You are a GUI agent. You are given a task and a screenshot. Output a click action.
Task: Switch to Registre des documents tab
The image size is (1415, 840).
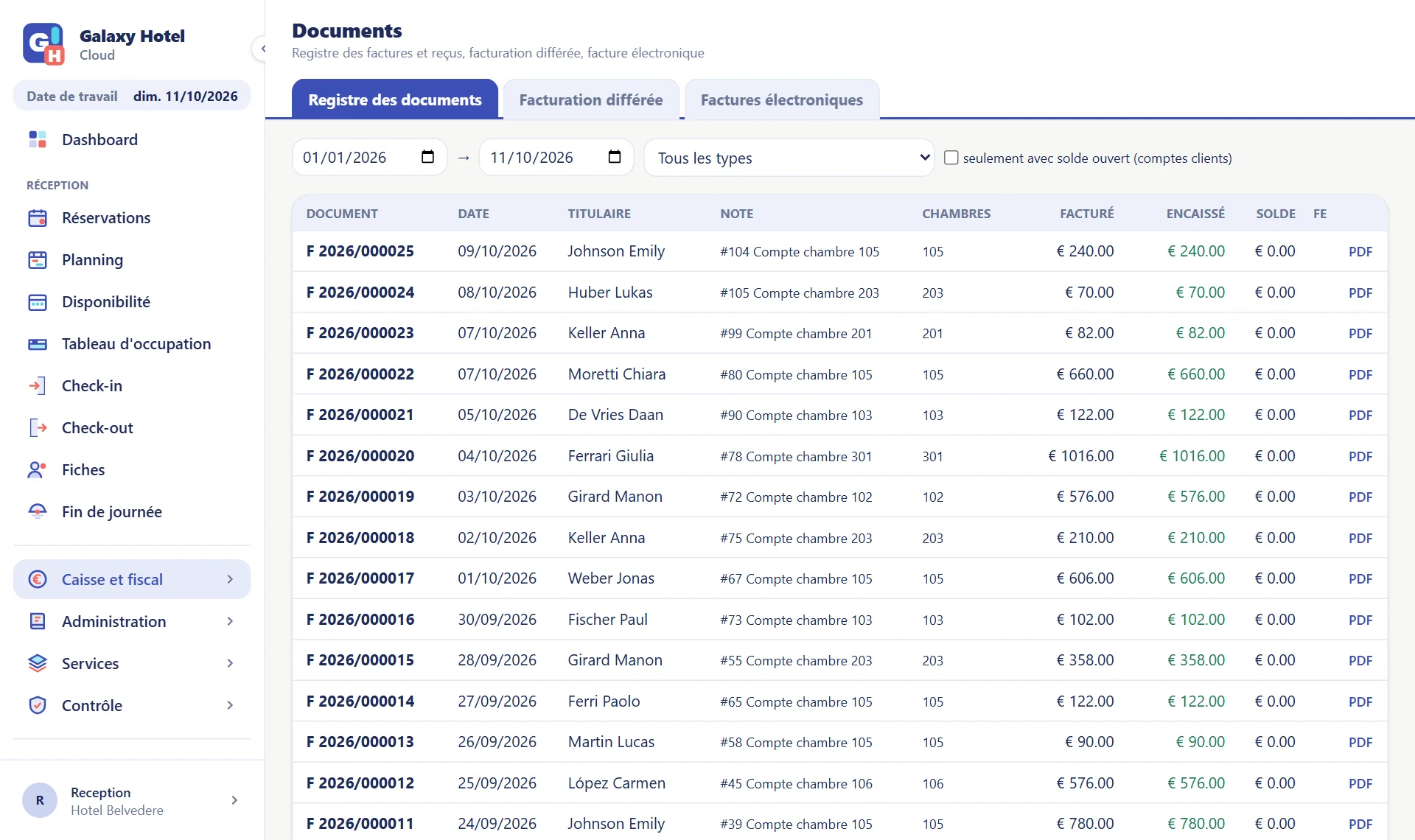[x=395, y=99]
